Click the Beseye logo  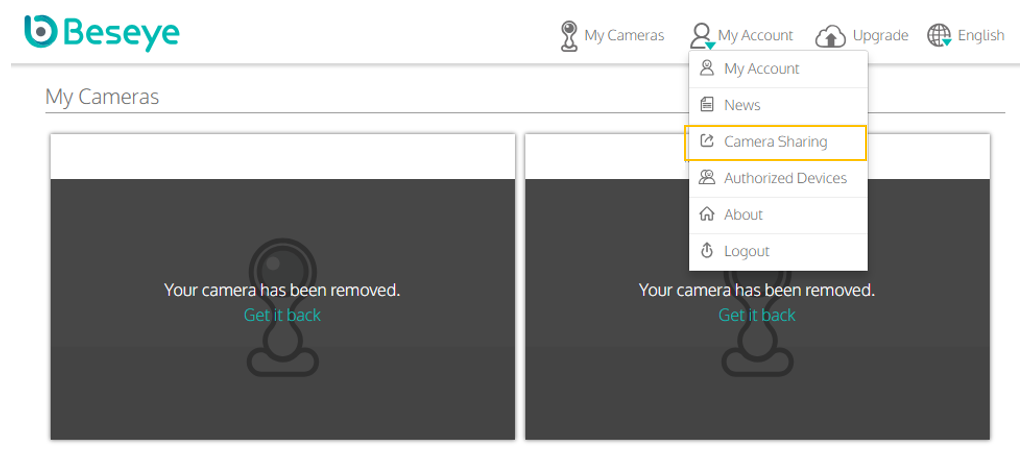(x=101, y=33)
